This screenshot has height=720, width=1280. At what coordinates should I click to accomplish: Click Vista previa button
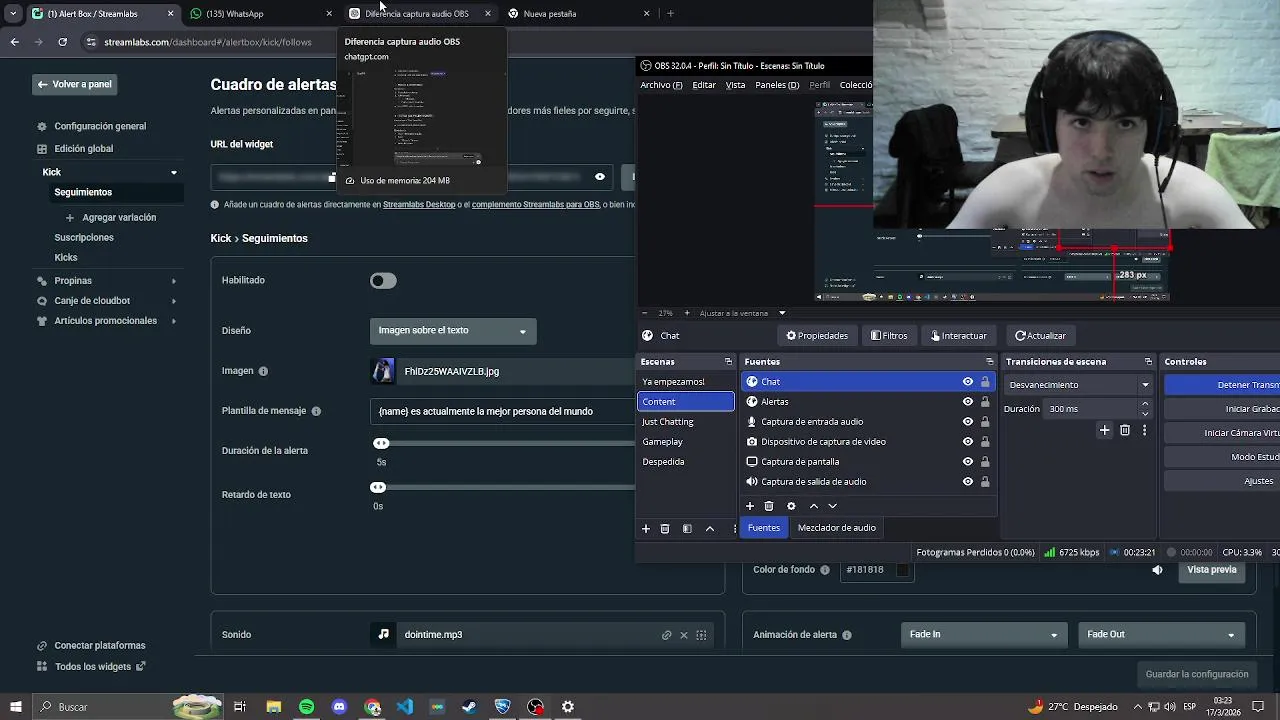[x=1212, y=570]
